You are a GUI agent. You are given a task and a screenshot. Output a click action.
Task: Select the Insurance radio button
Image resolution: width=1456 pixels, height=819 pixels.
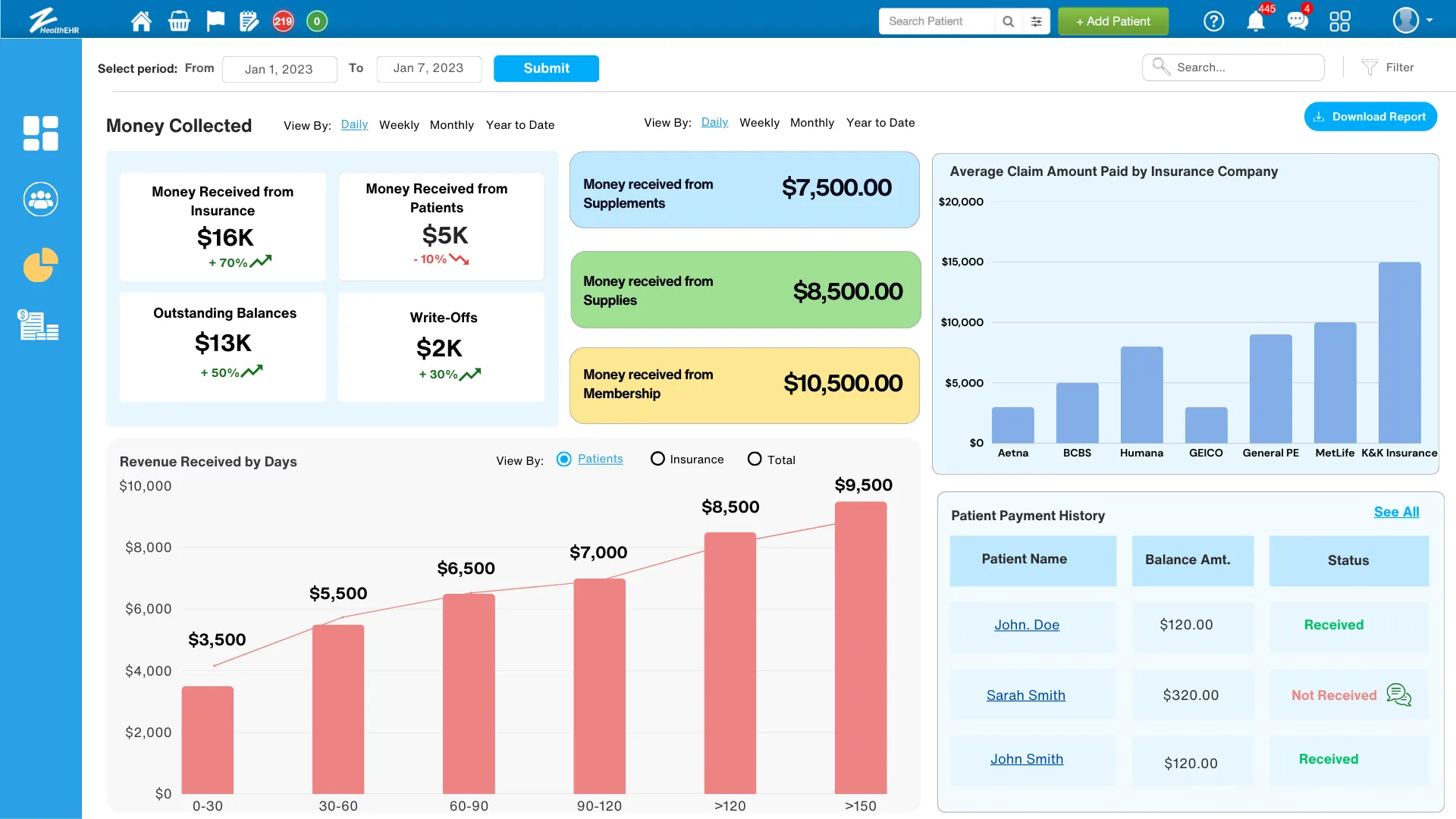coord(657,459)
